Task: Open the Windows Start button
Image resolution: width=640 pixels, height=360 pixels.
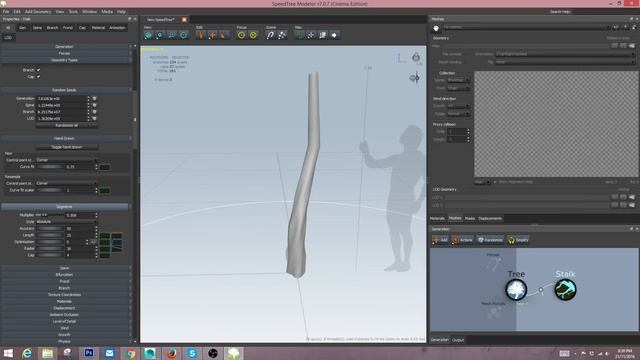Action: (x=7, y=353)
